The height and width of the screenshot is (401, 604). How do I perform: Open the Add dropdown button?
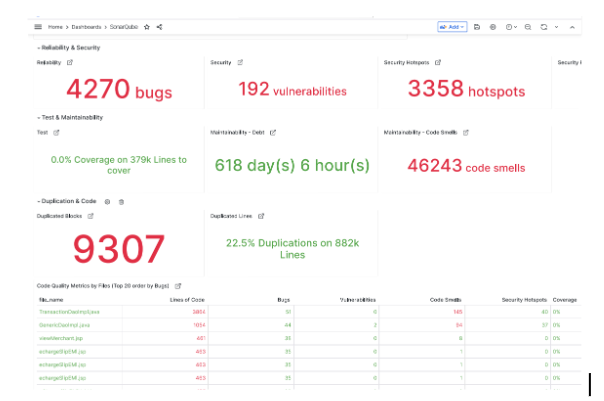(x=452, y=27)
